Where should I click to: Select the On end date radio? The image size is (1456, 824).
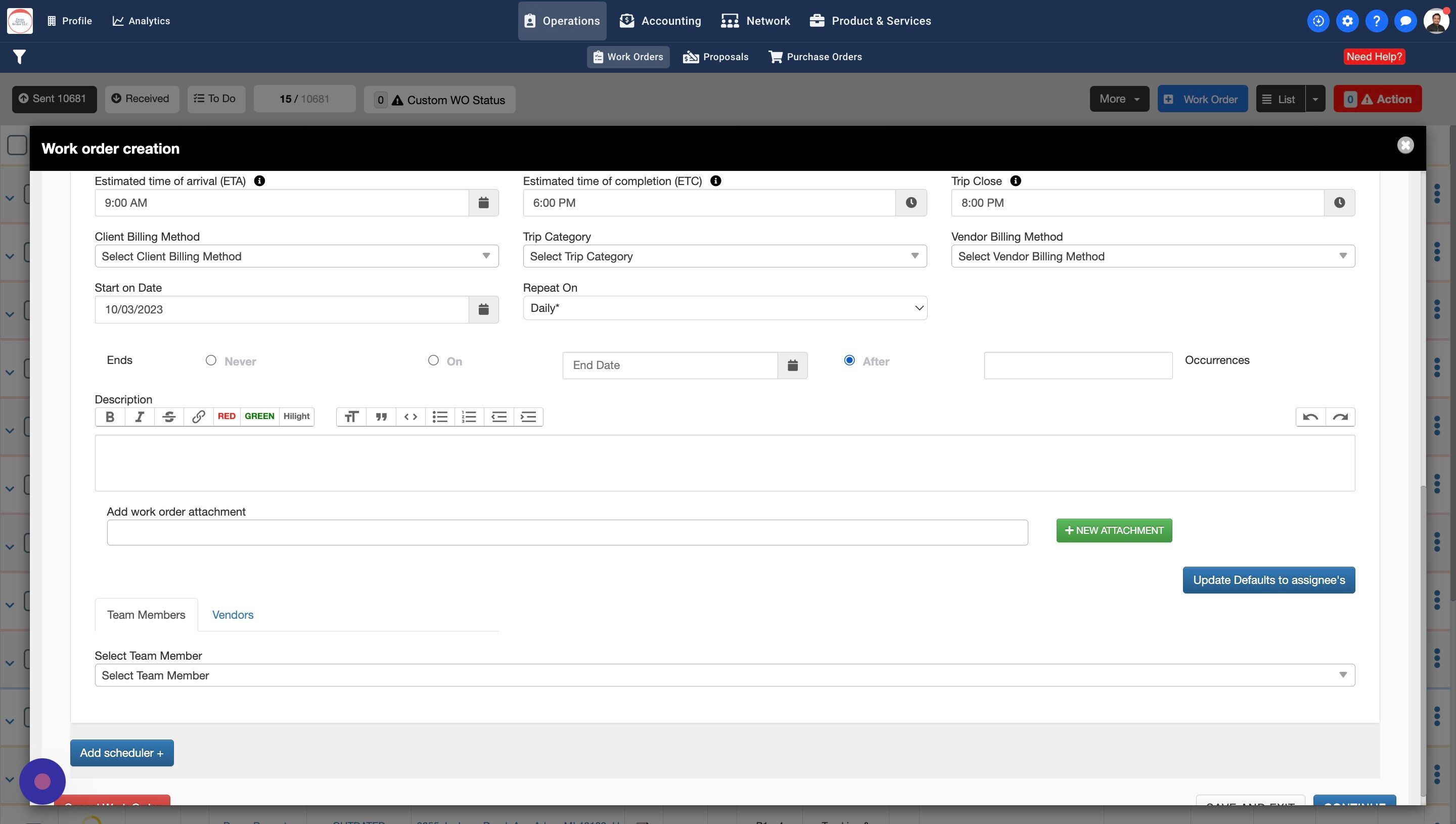point(433,360)
